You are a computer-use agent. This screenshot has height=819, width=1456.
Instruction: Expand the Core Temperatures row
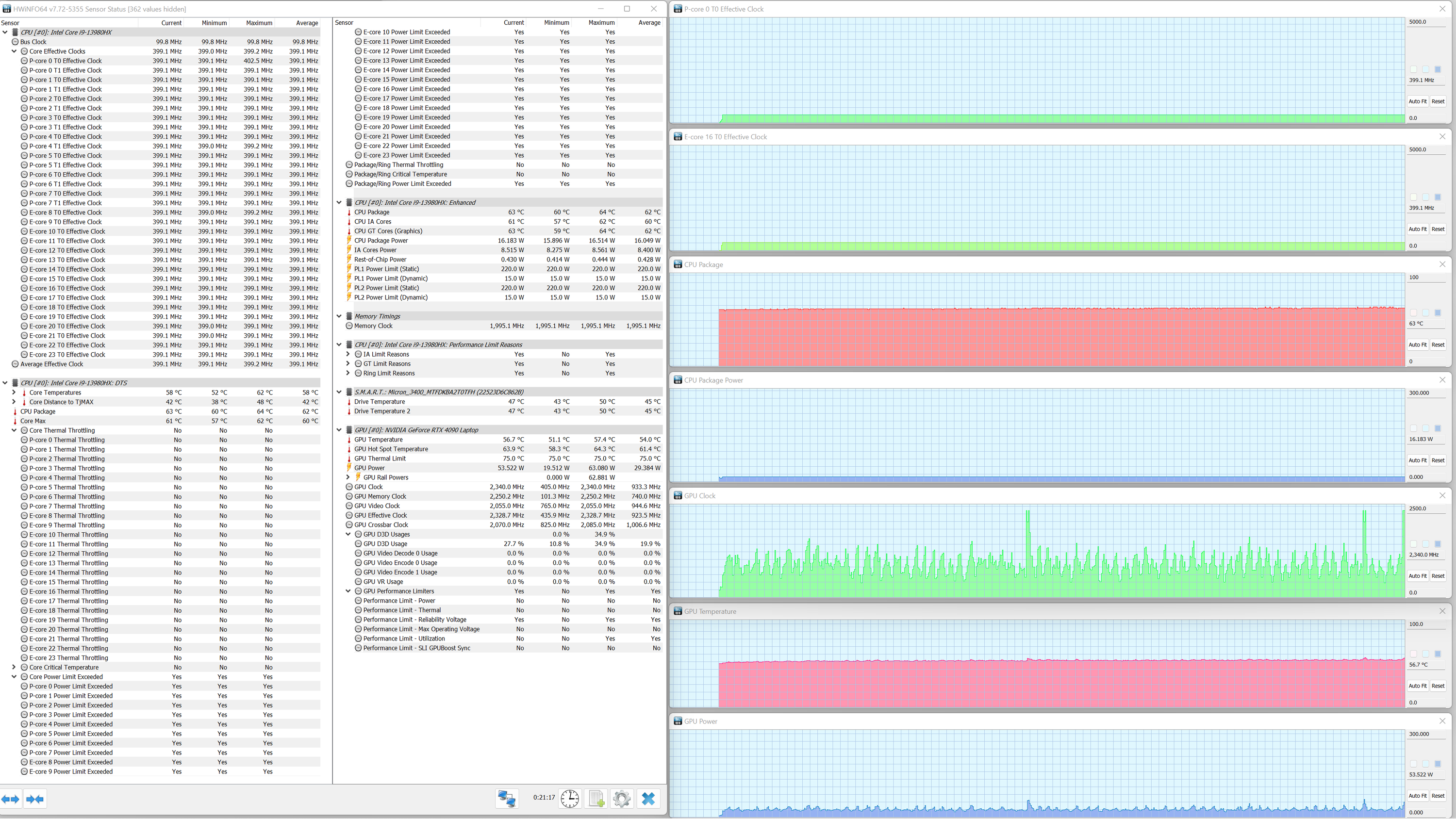[14, 392]
